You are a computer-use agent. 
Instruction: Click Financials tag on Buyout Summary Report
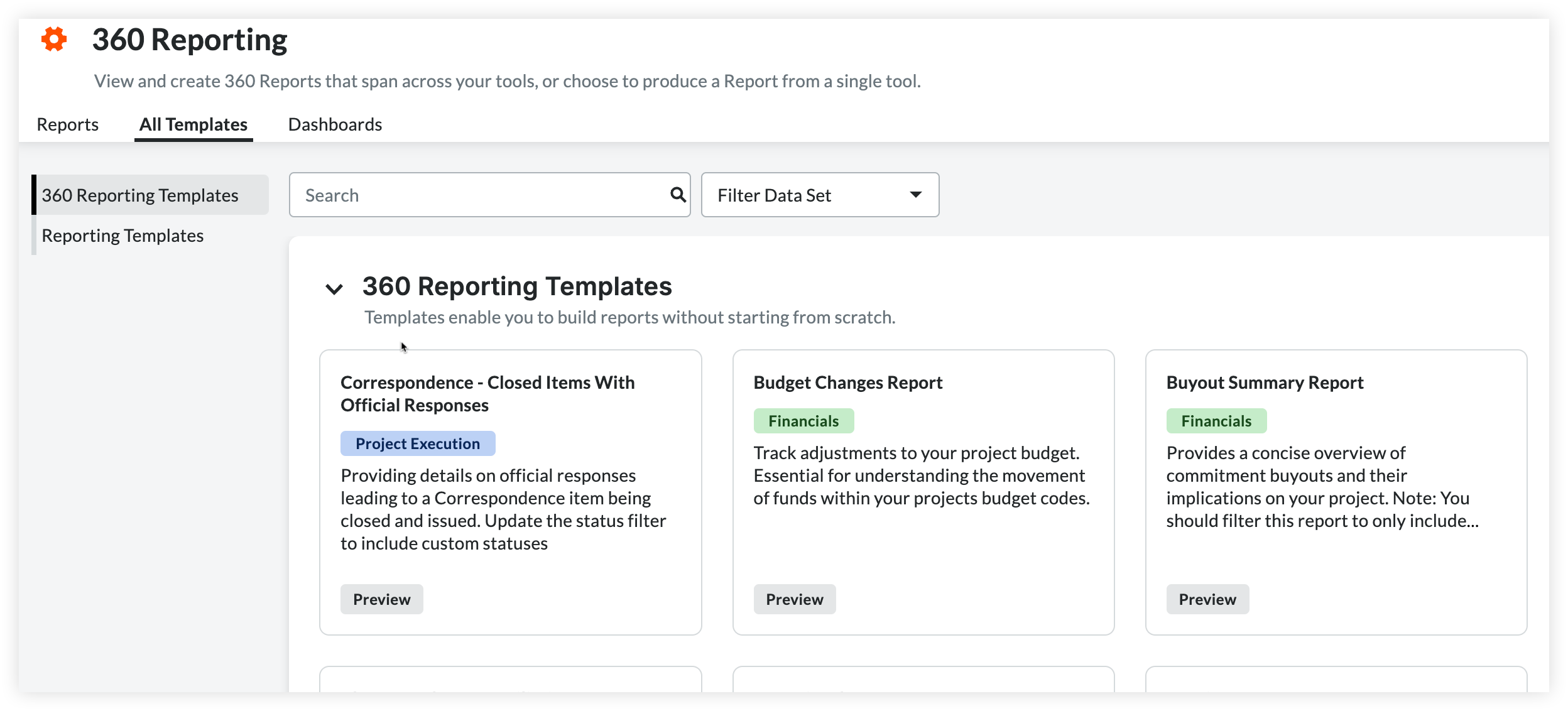[x=1216, y=421]
